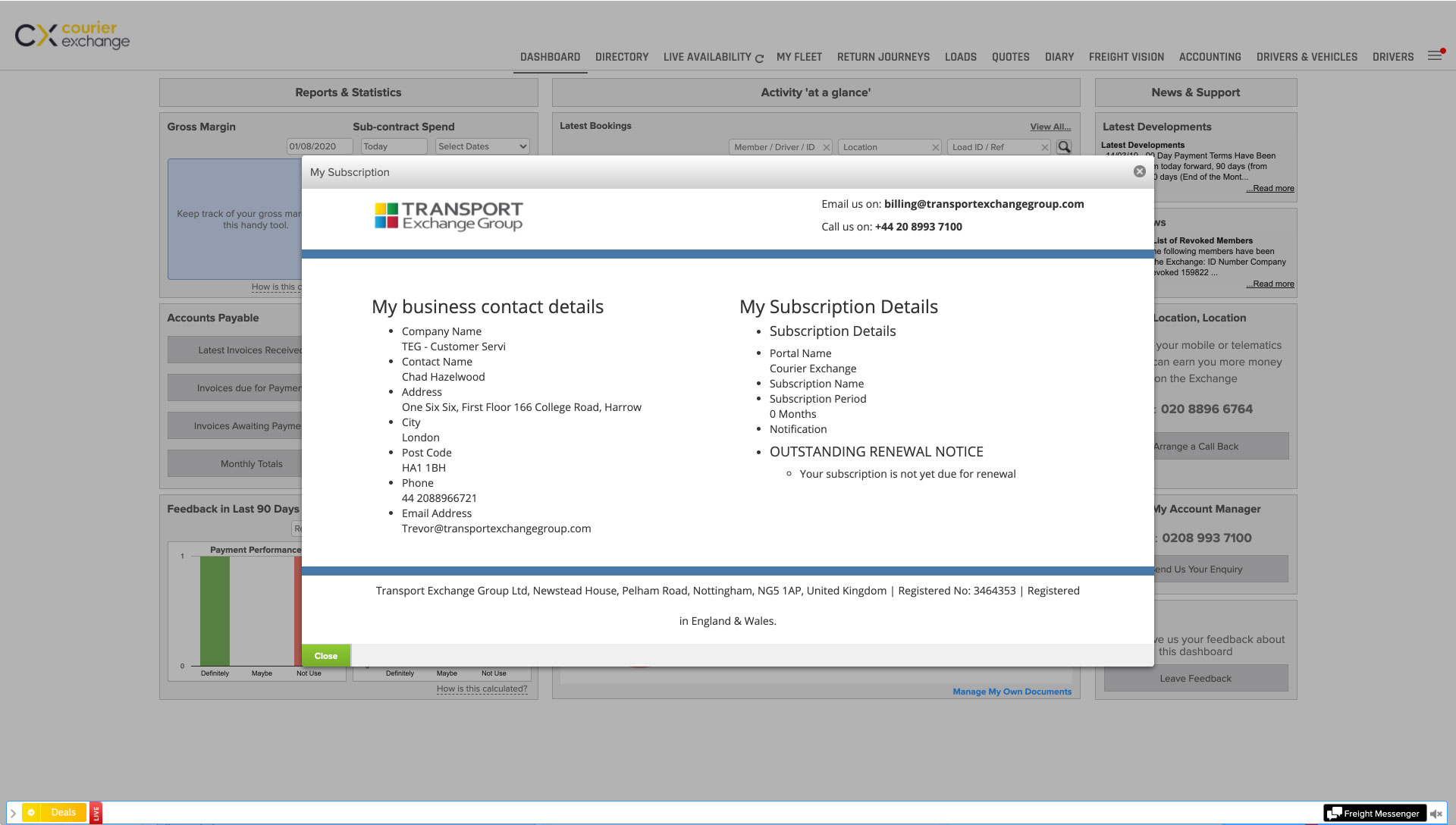Open the DIRECTORY menu
The image size is (1456, 825).
(x=622, y=57)
